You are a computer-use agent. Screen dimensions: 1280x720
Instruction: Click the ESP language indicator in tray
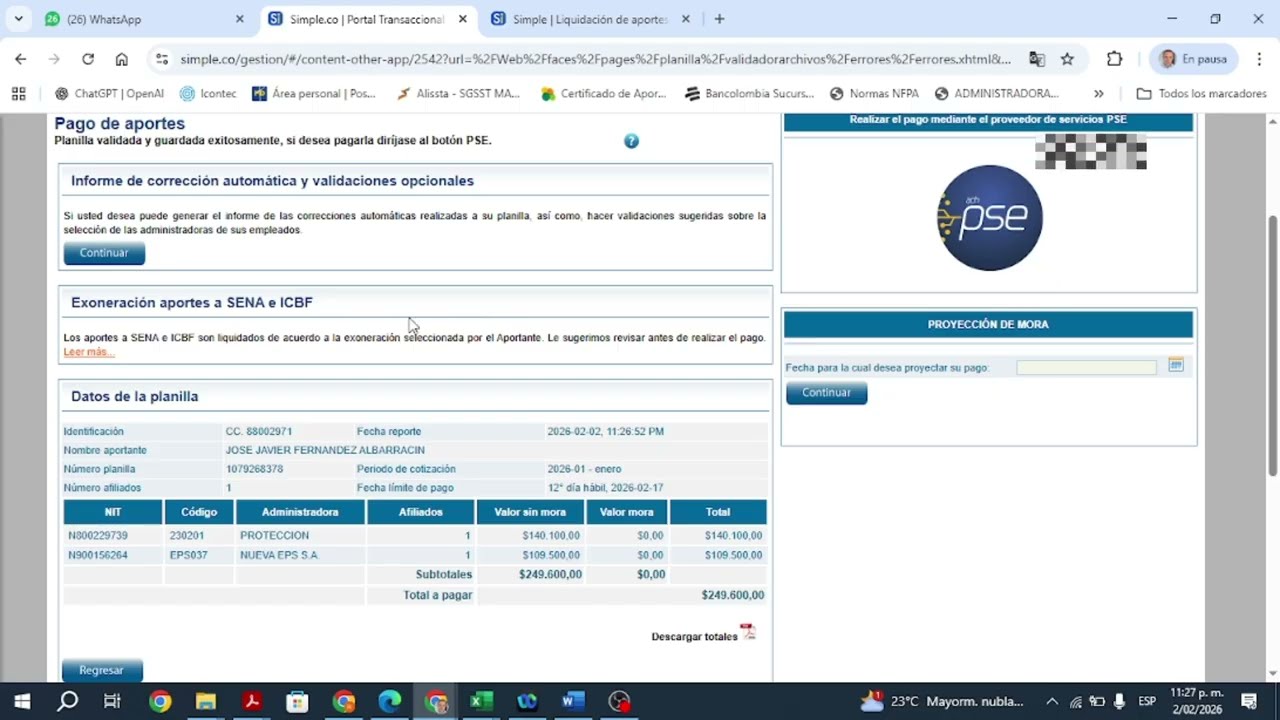point(1147,701)
